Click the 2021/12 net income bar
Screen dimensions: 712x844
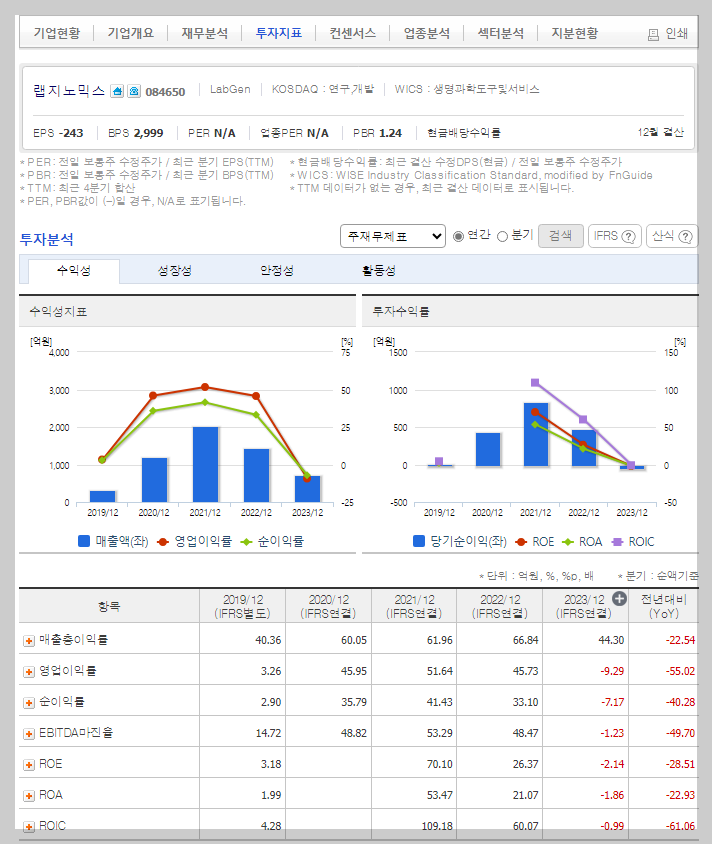[x=536, y=434]
